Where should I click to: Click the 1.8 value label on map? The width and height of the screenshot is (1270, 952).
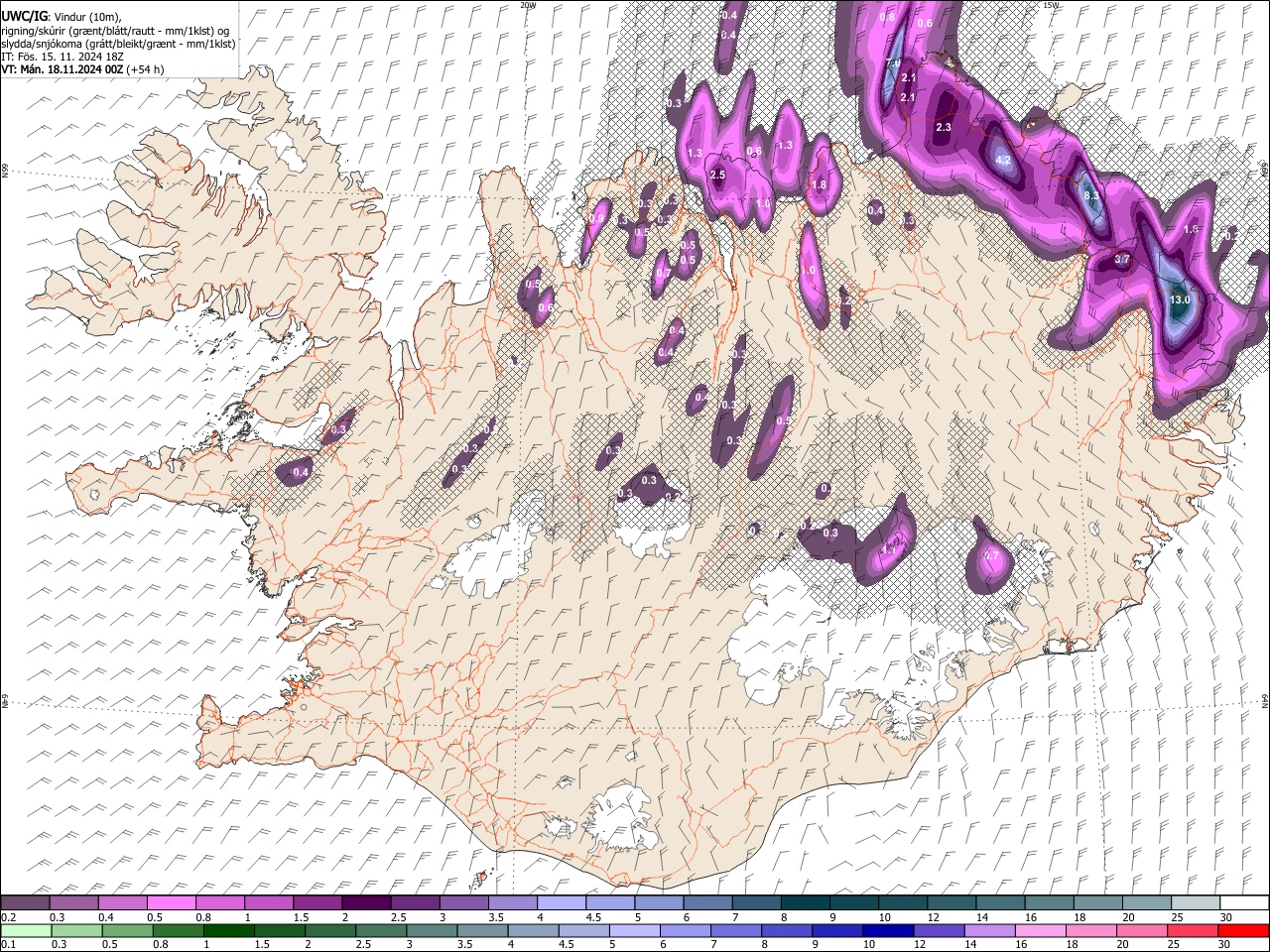coord(820,184)
